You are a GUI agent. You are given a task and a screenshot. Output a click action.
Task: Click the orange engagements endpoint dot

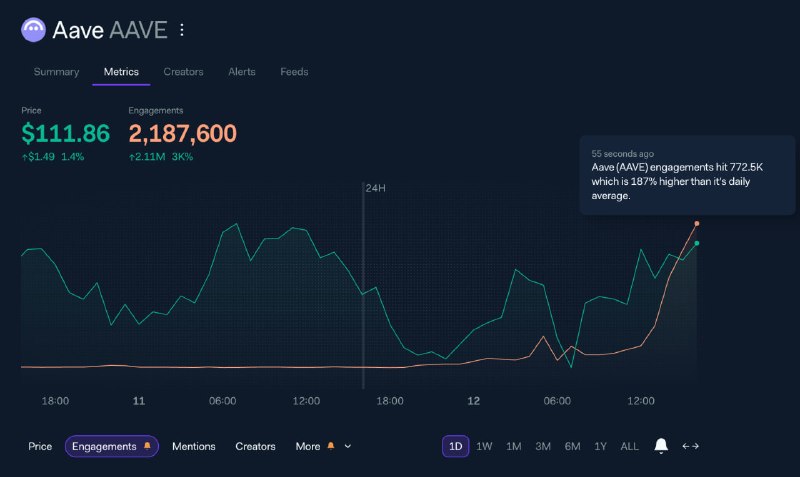[696, 223]
